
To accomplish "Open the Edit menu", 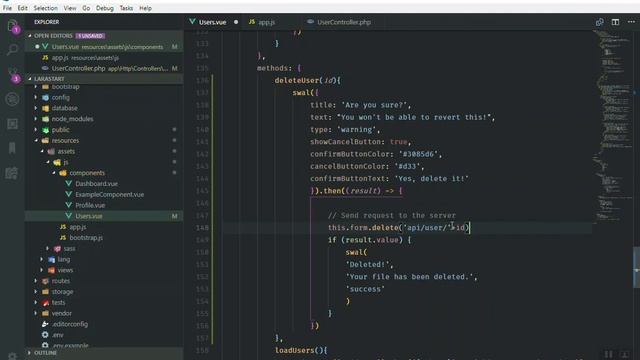I will [x=22, y=8].
